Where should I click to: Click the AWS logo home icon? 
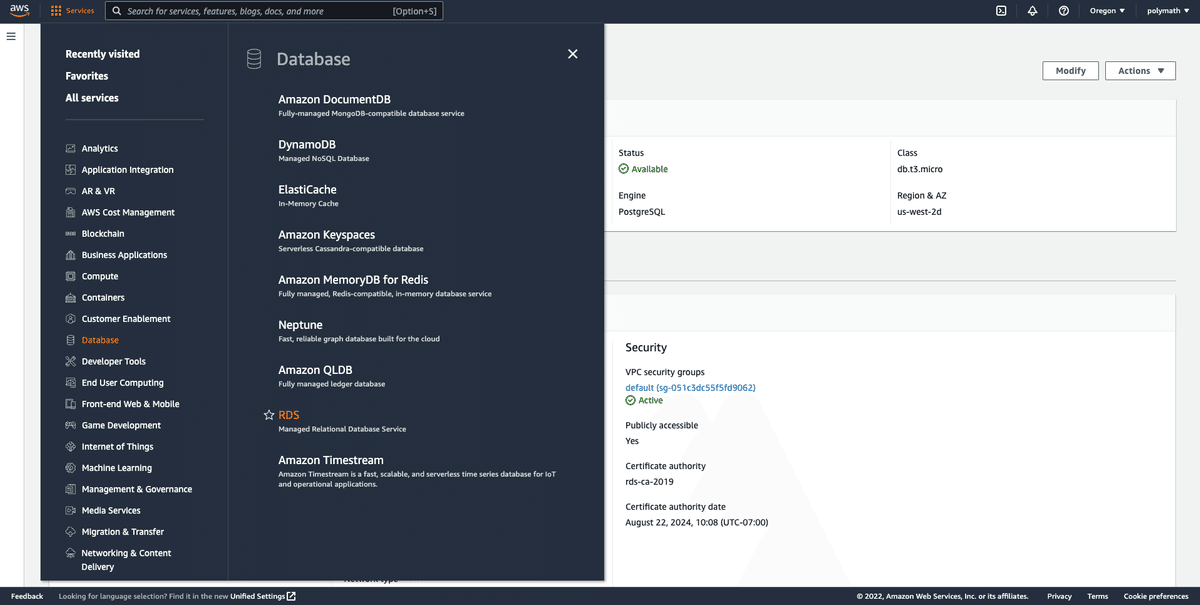click(20, 11)
